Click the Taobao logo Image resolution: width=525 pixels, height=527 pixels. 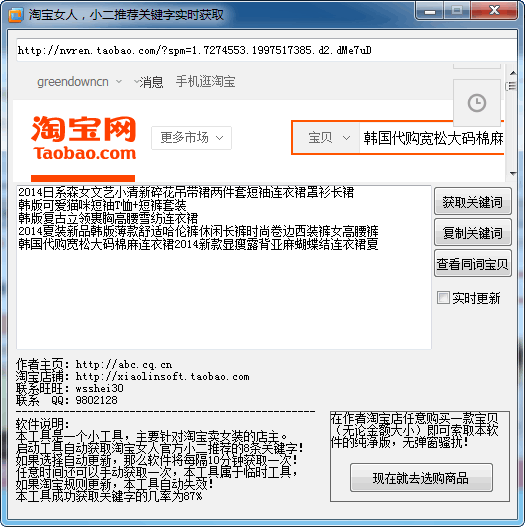pos(84,138)
